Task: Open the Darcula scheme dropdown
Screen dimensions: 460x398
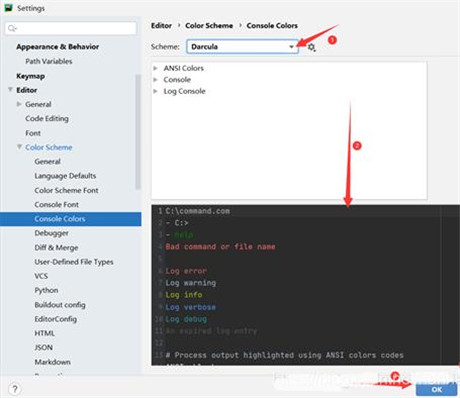Action: point(242,47)
